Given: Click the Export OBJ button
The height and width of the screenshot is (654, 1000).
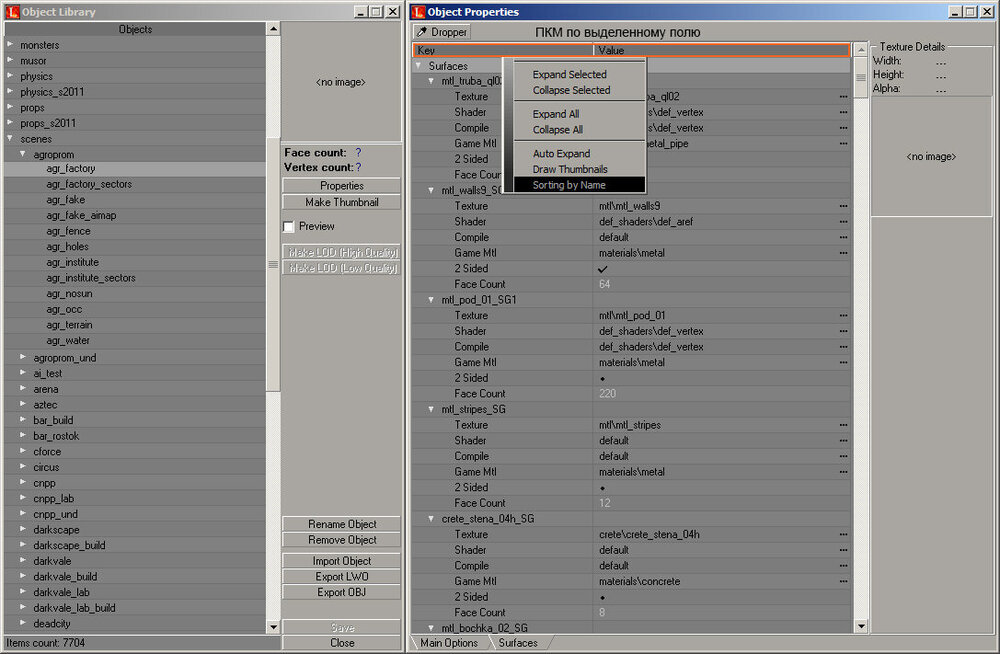Looking at the screenshot, I should 340,592.
